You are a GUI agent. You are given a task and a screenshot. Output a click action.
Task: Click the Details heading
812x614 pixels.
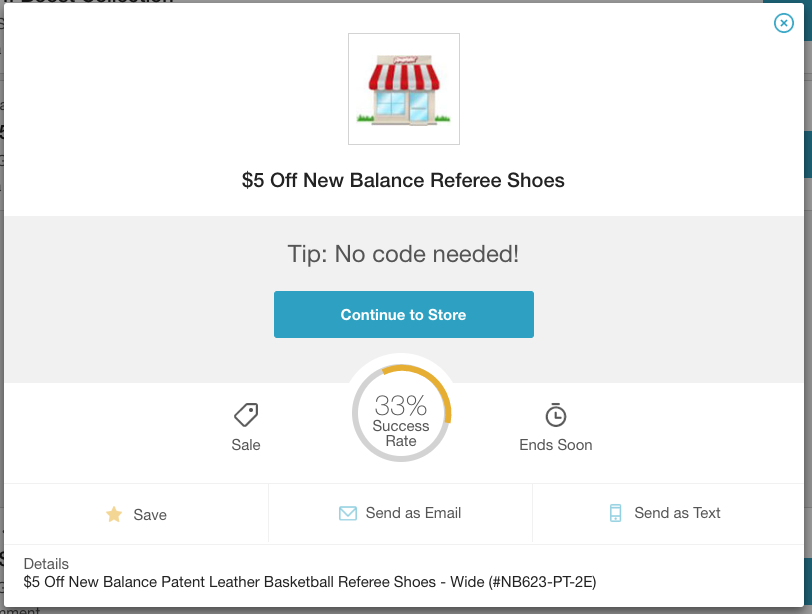(x=46, y=564)
